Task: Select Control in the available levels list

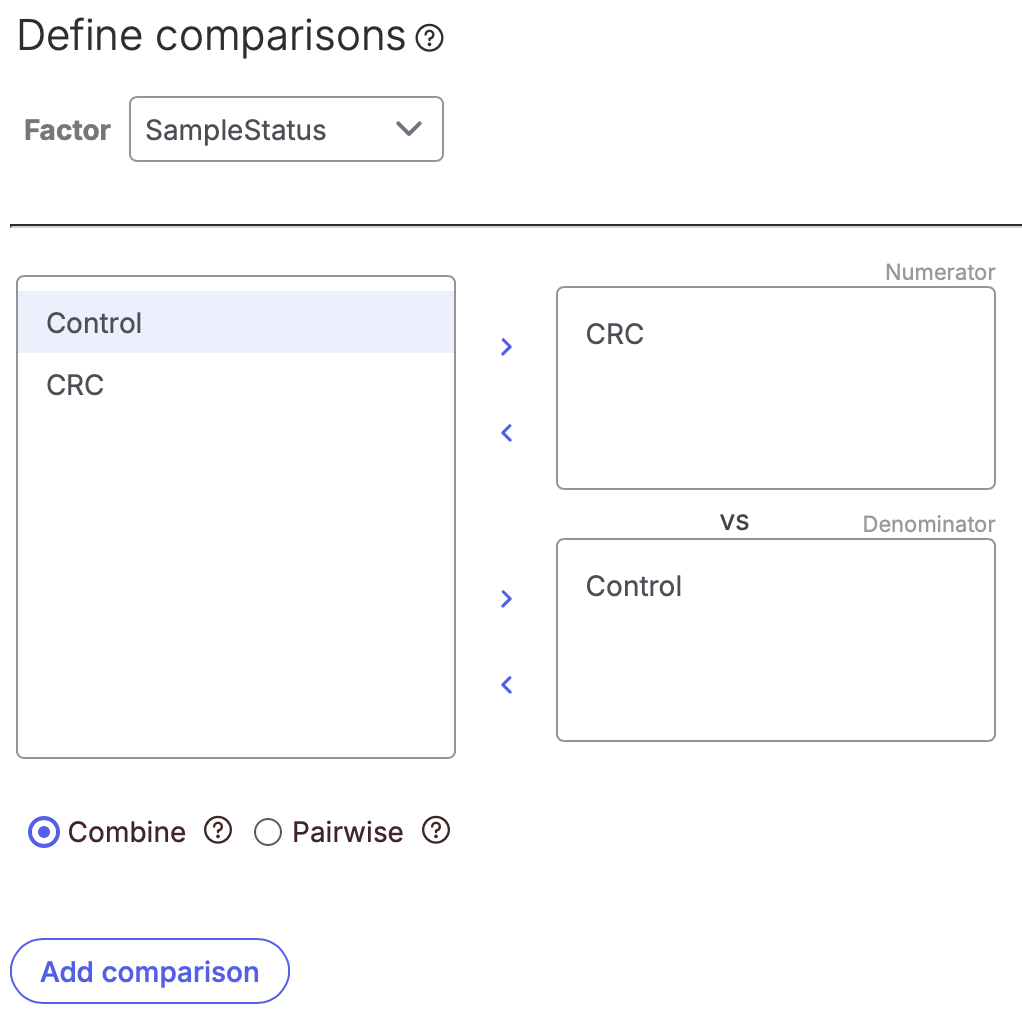Action: pos(236,323)
